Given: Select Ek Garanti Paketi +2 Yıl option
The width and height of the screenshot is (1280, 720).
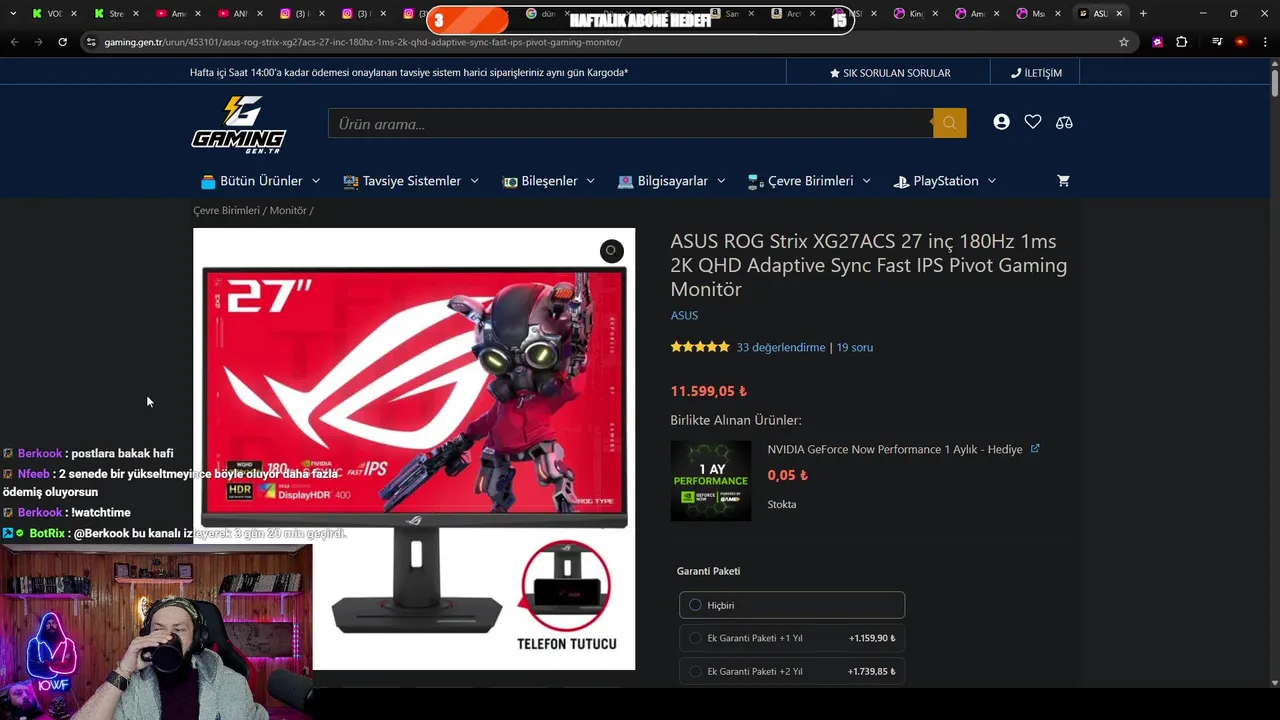Looking at the screenshot, I should [792, 671].
